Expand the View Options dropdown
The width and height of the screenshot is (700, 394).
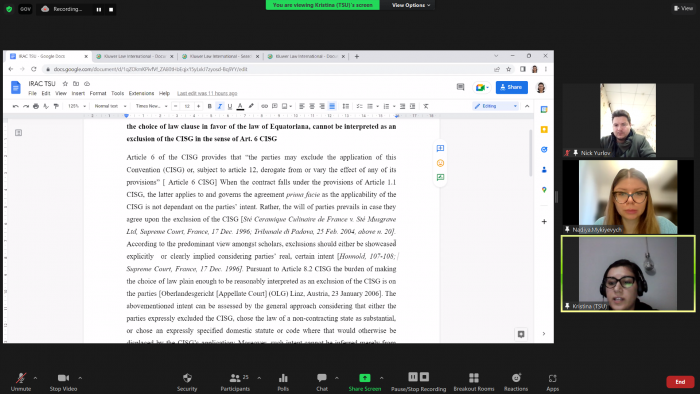(x=411, y=5)
